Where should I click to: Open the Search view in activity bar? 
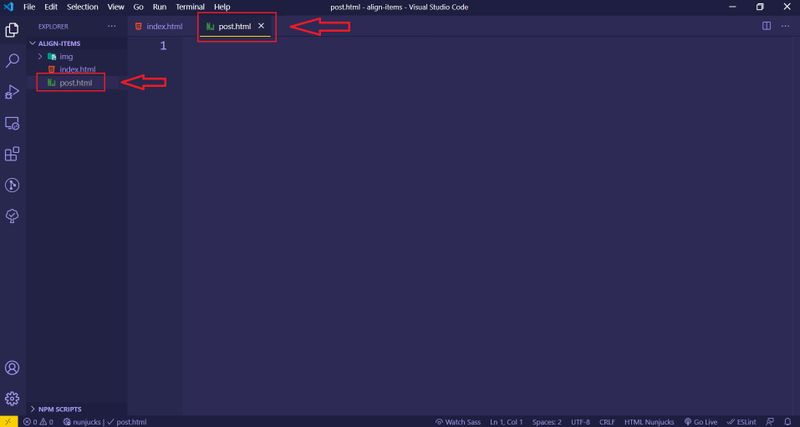click(x=13, y=61)
